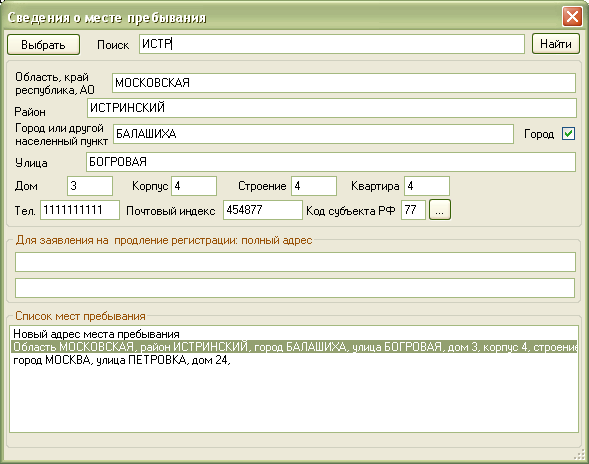Close the dialog with the red X
Viewport: 589px width, 464px height.
[x=572, y=17]
